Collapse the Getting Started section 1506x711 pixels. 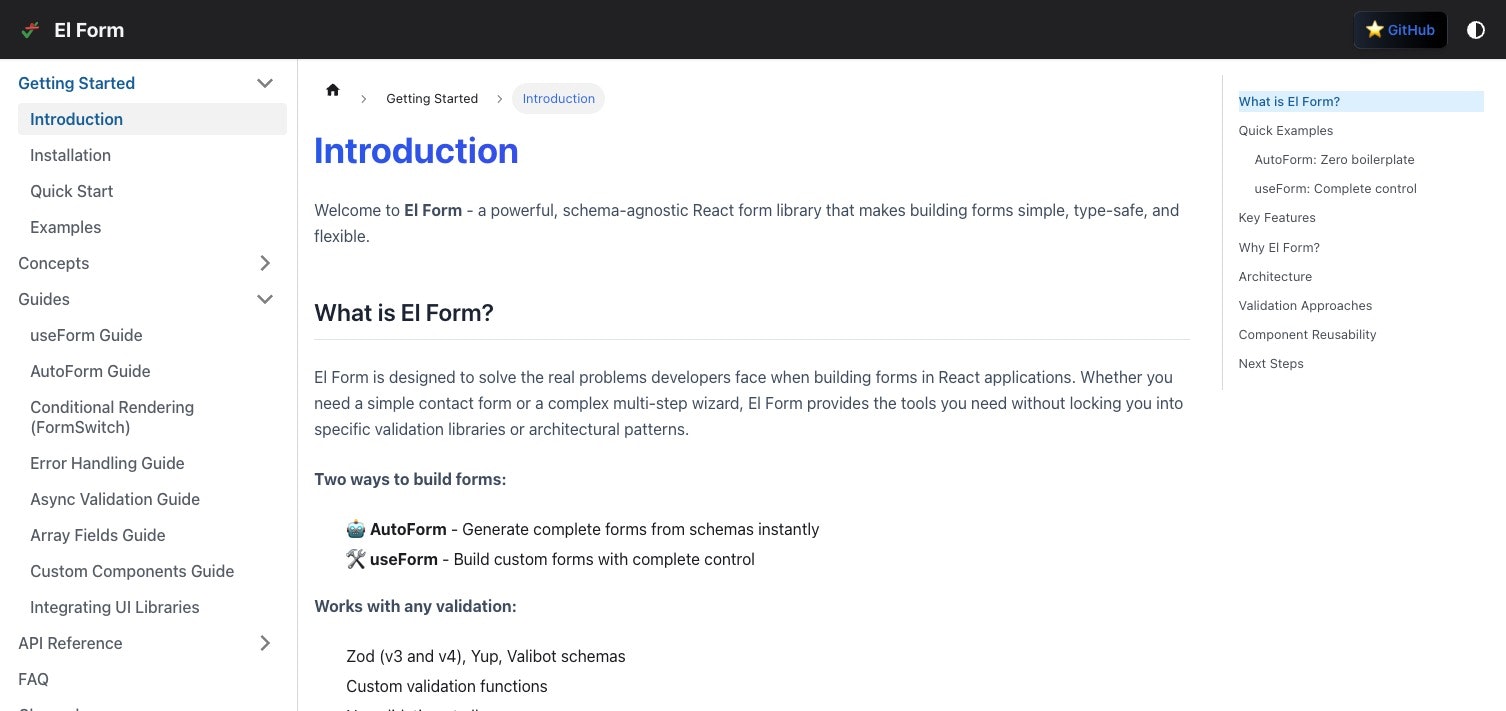(x=265, y=83)
